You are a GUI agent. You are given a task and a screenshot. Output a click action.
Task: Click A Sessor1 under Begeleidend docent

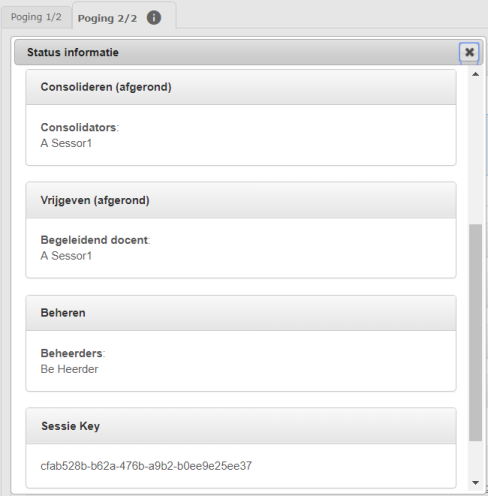coord(66,256)
